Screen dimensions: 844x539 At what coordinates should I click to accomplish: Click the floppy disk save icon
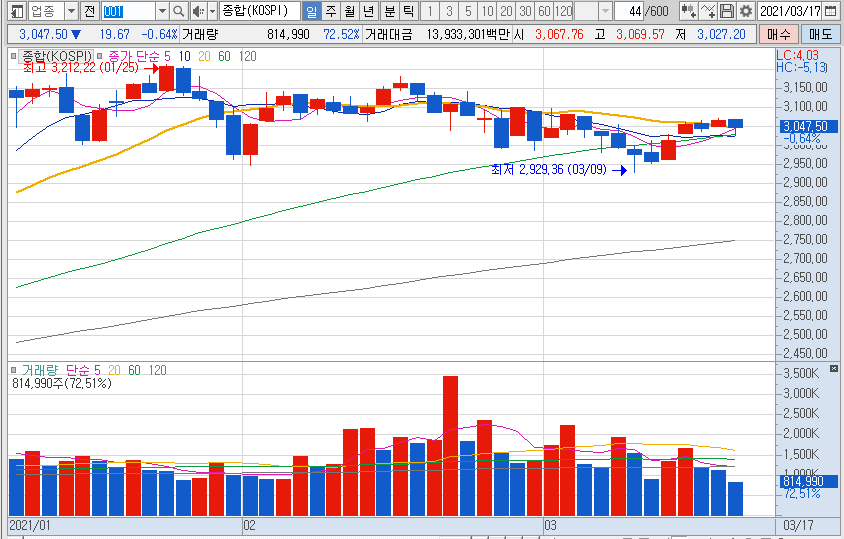point(727,10)
